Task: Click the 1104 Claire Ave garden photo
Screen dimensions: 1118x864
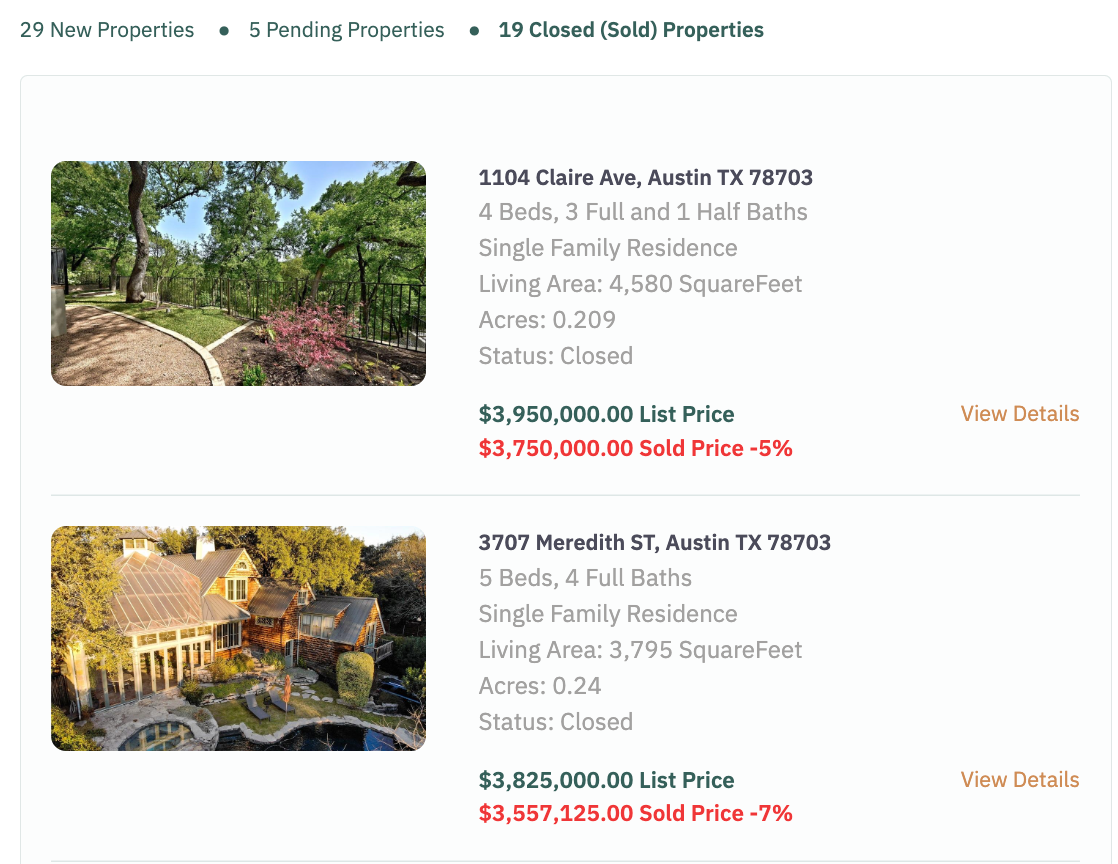Action: point(238,273)
